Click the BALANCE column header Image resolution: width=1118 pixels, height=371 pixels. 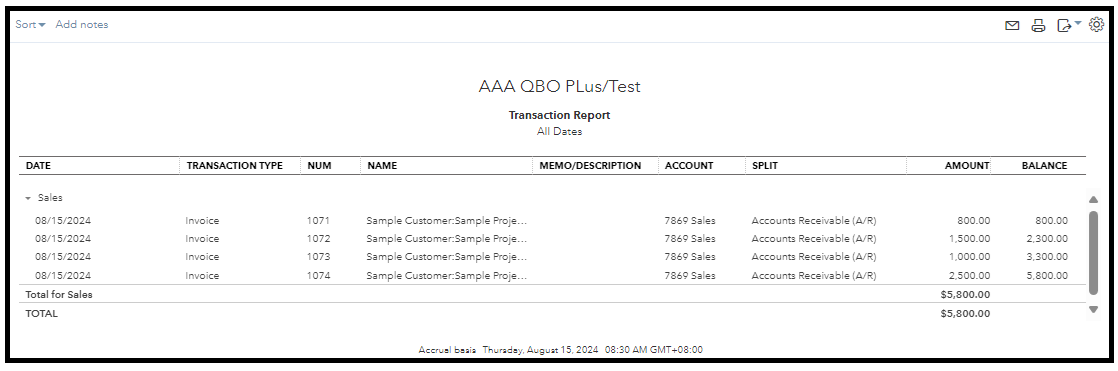[x=1045, y=166]
